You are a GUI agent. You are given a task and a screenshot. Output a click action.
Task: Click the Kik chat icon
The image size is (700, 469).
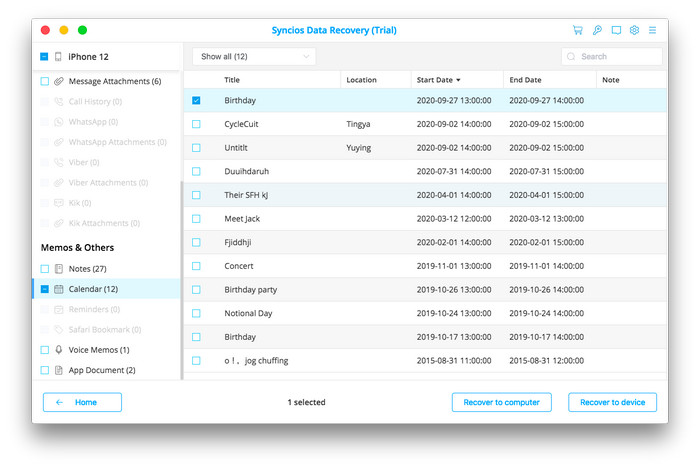(x=58, y=203)
